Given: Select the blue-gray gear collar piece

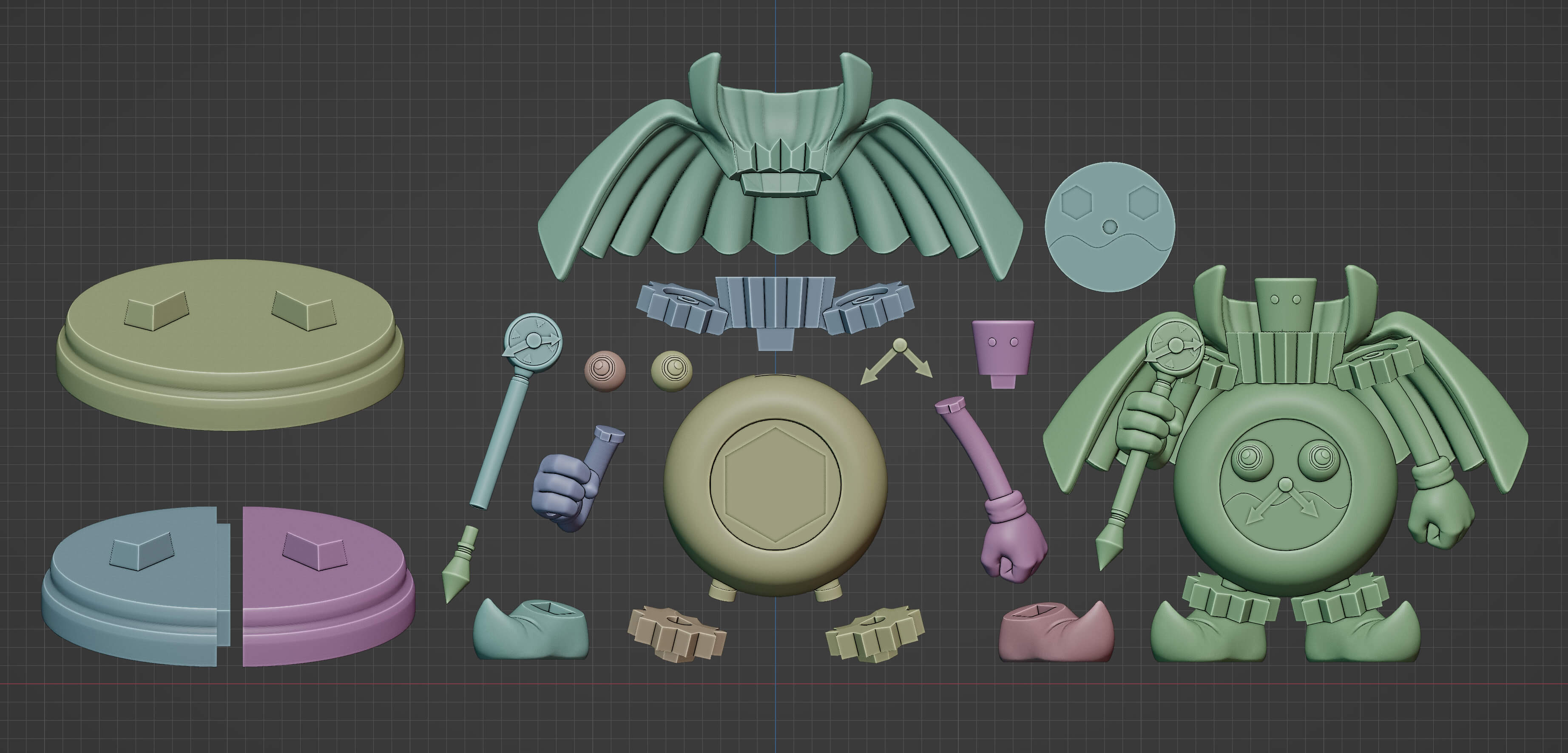Looking at the screenshot, I should (774, 304).
